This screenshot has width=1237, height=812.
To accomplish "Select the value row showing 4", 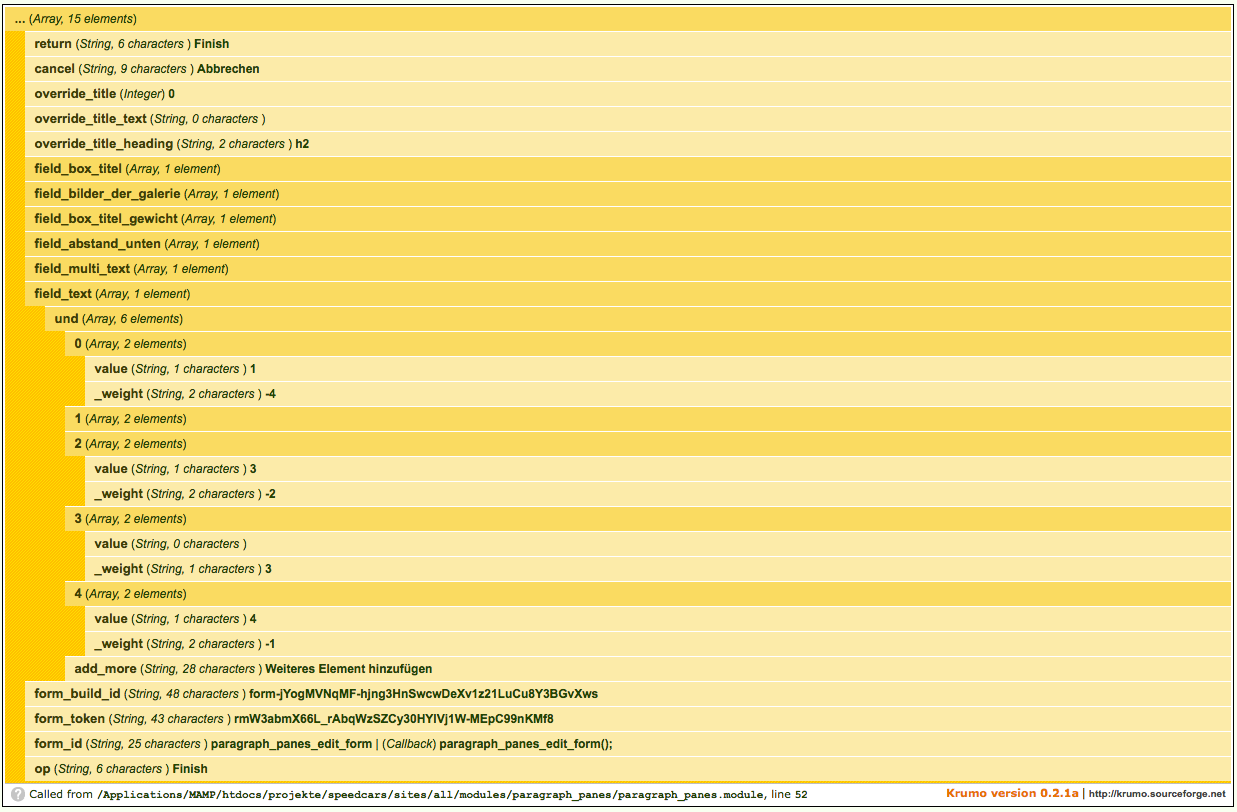I will 658,619.
